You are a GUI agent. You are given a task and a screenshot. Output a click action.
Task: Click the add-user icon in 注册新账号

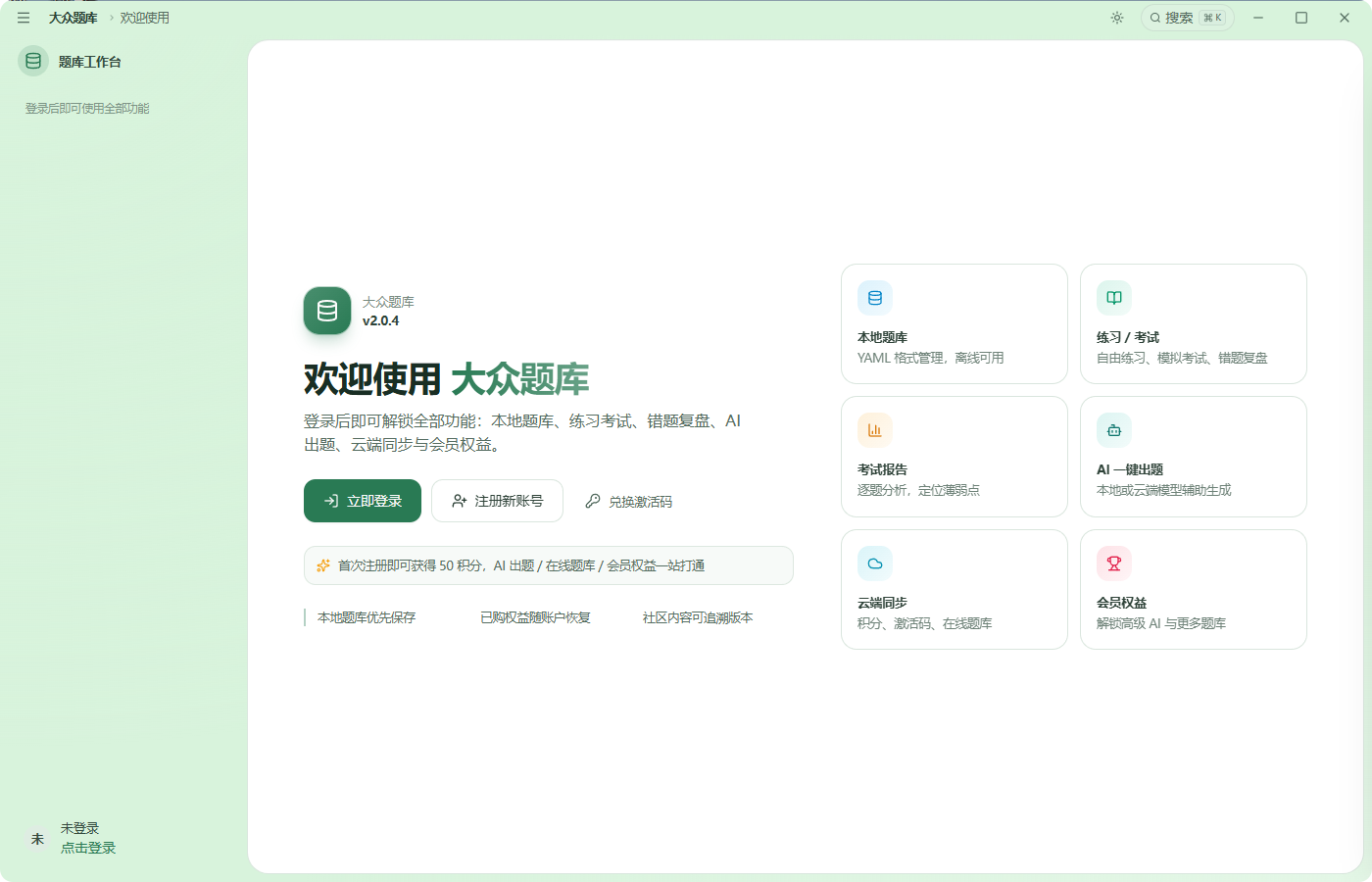[x=459, y=501]
